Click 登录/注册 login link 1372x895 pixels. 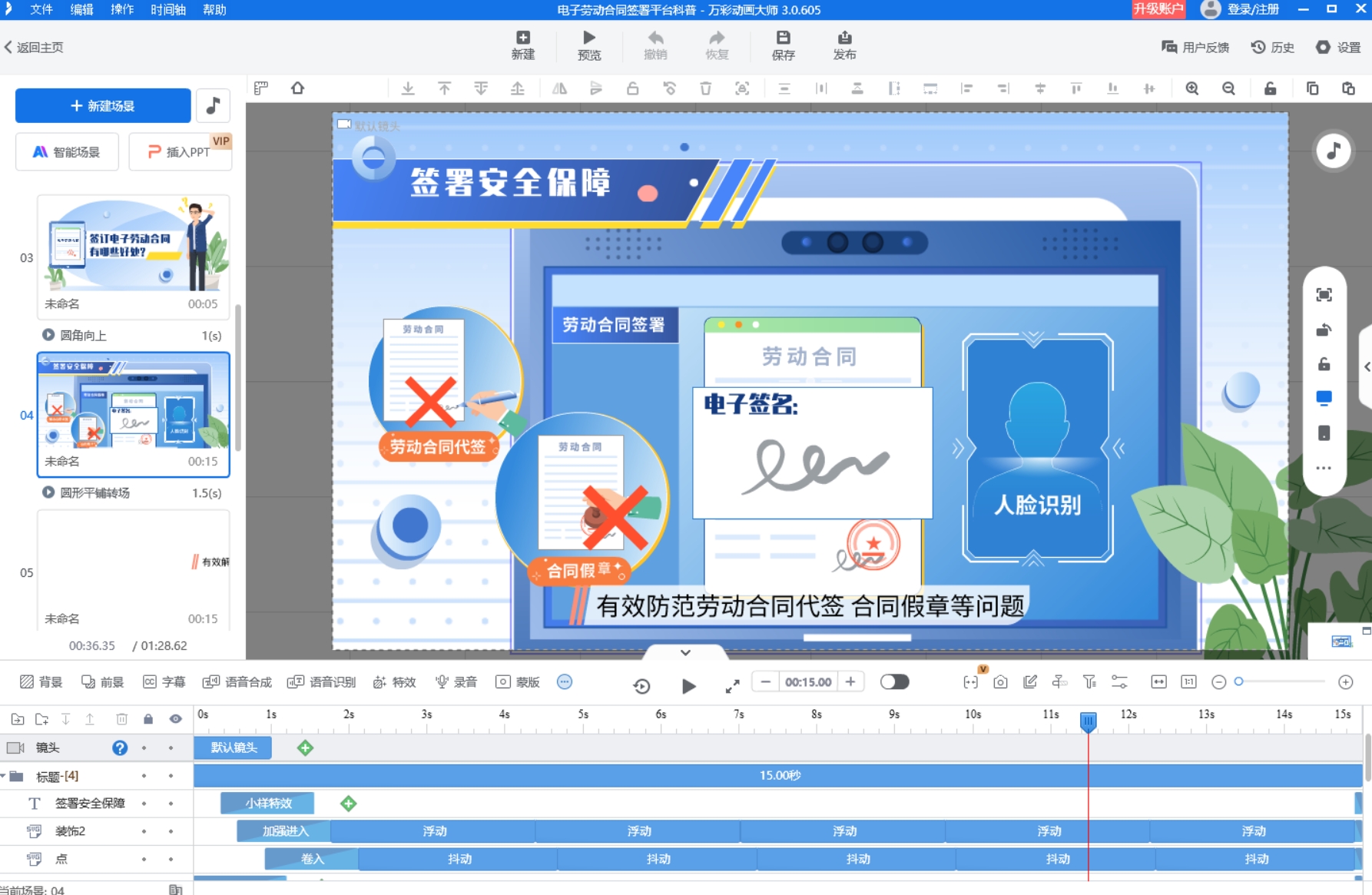pos(1253,9)
